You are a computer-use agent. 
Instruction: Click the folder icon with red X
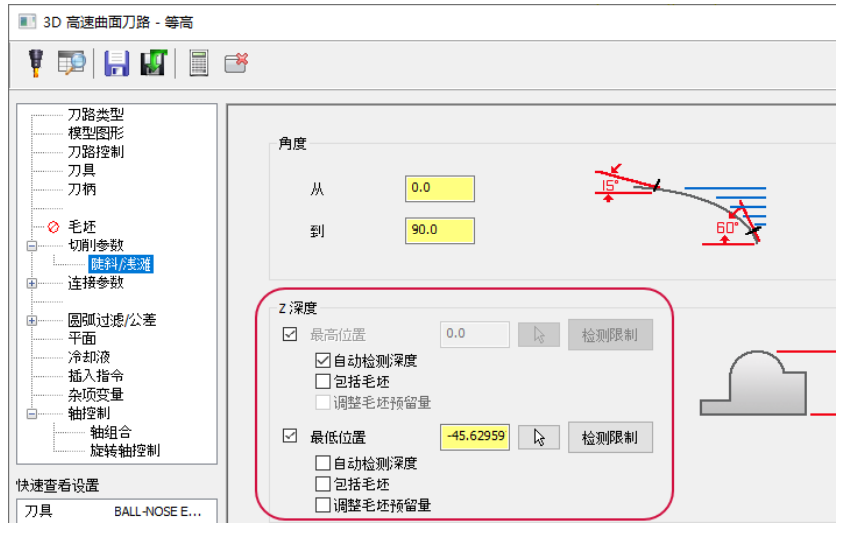236,63
